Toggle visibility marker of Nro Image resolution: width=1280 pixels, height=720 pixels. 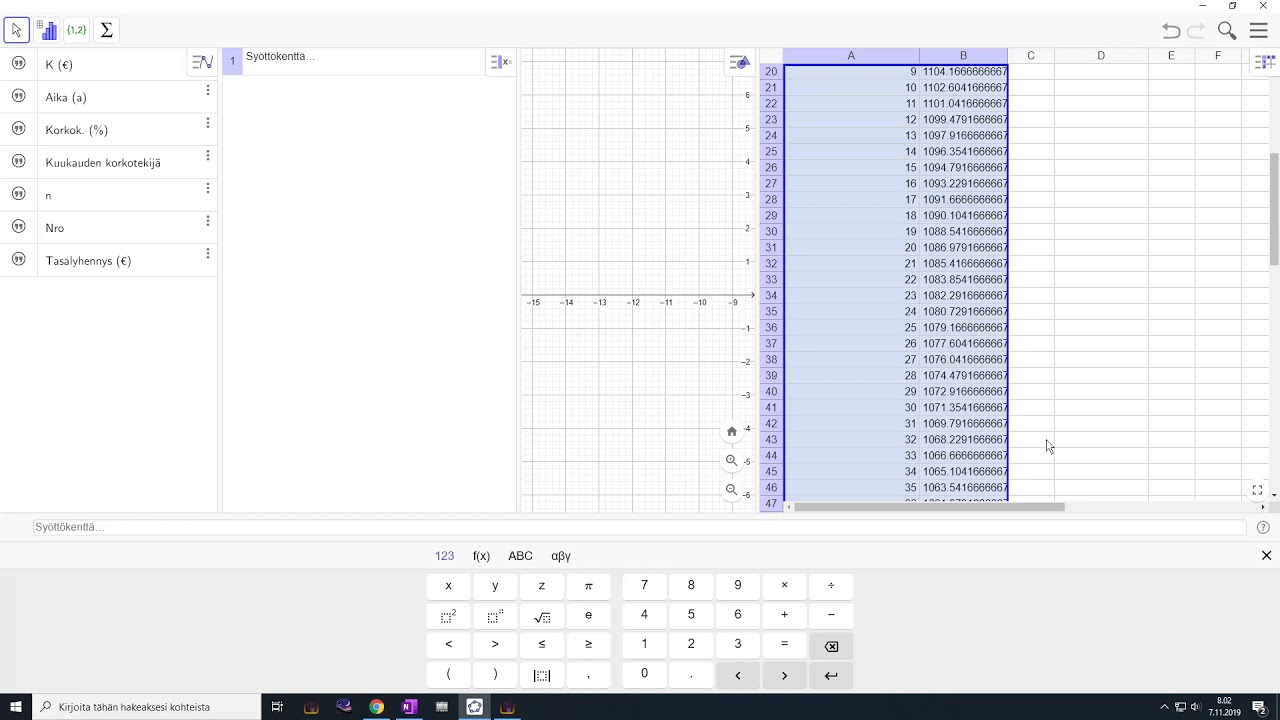18,227
